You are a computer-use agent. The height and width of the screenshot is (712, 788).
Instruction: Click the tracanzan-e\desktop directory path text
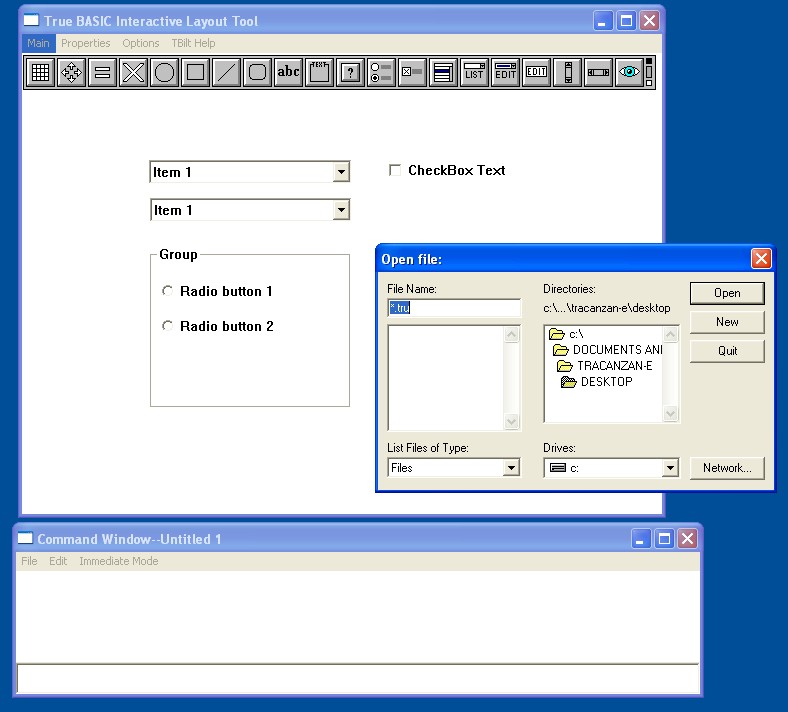[x=607, y=308]
